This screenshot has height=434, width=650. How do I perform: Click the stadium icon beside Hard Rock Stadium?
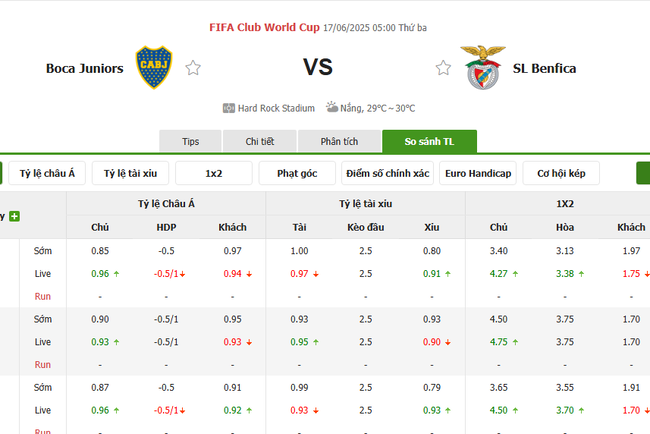pyautogui.click(x=229, y=108)
